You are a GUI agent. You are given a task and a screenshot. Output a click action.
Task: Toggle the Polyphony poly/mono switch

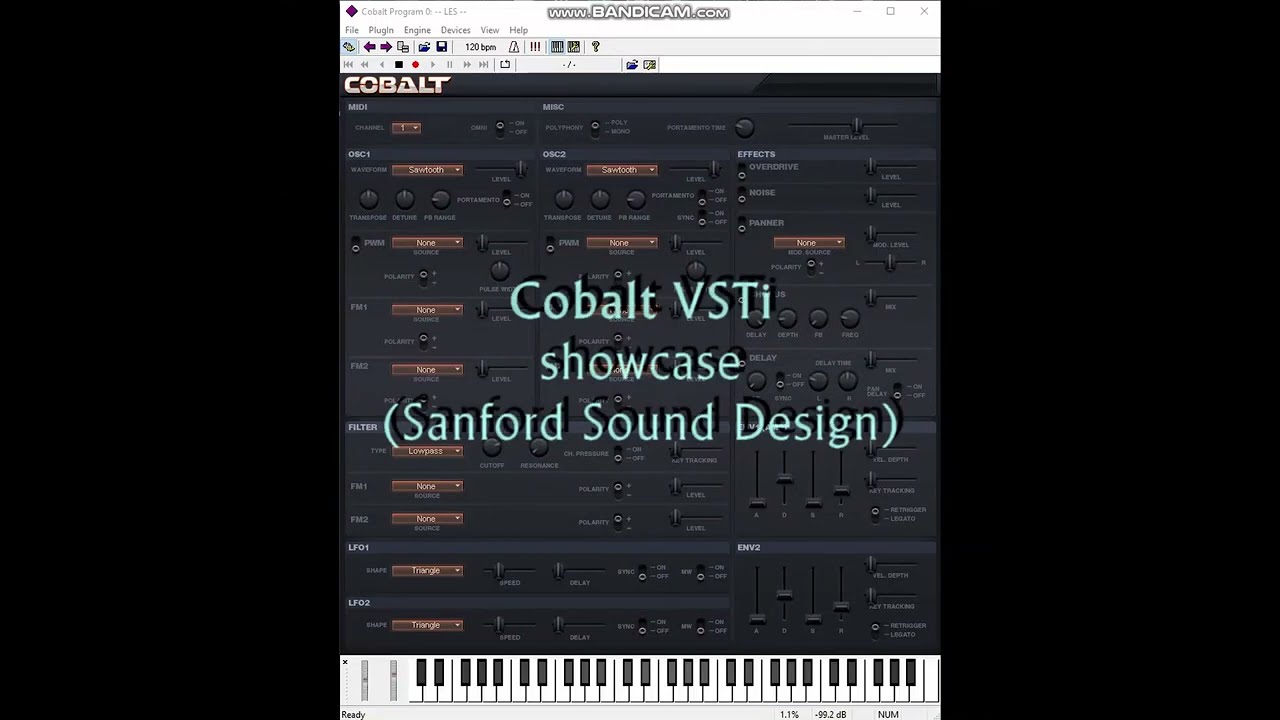click(x=595, y=127)
